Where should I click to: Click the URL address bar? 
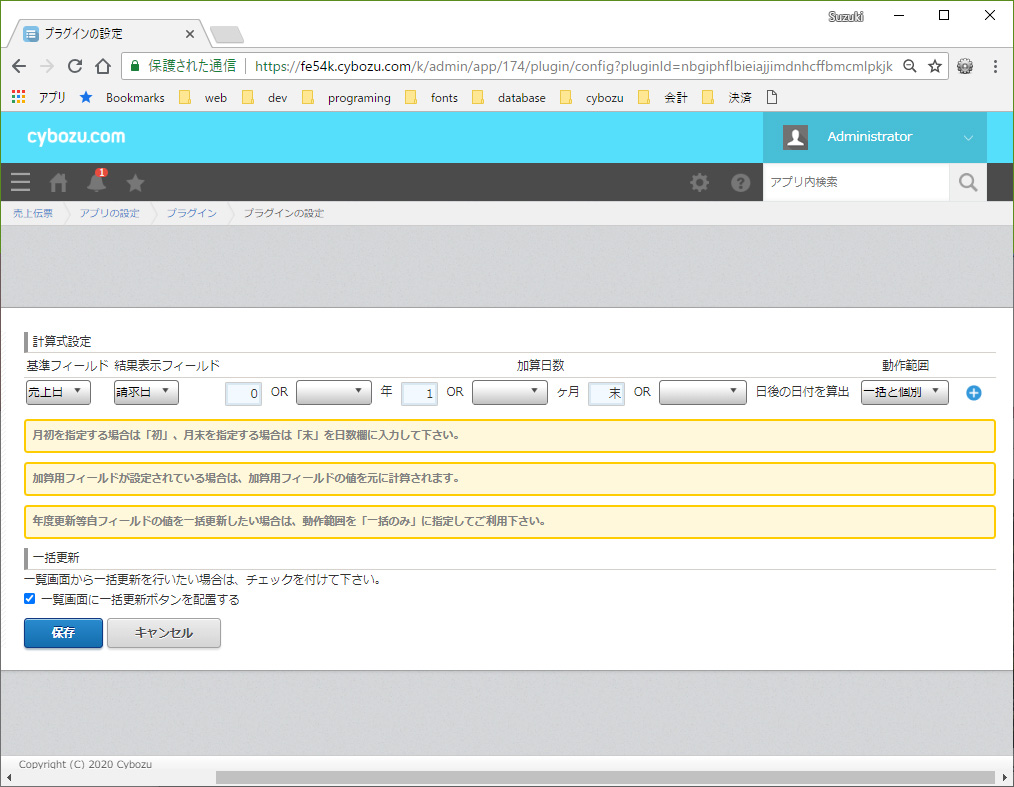coord(572,66)
